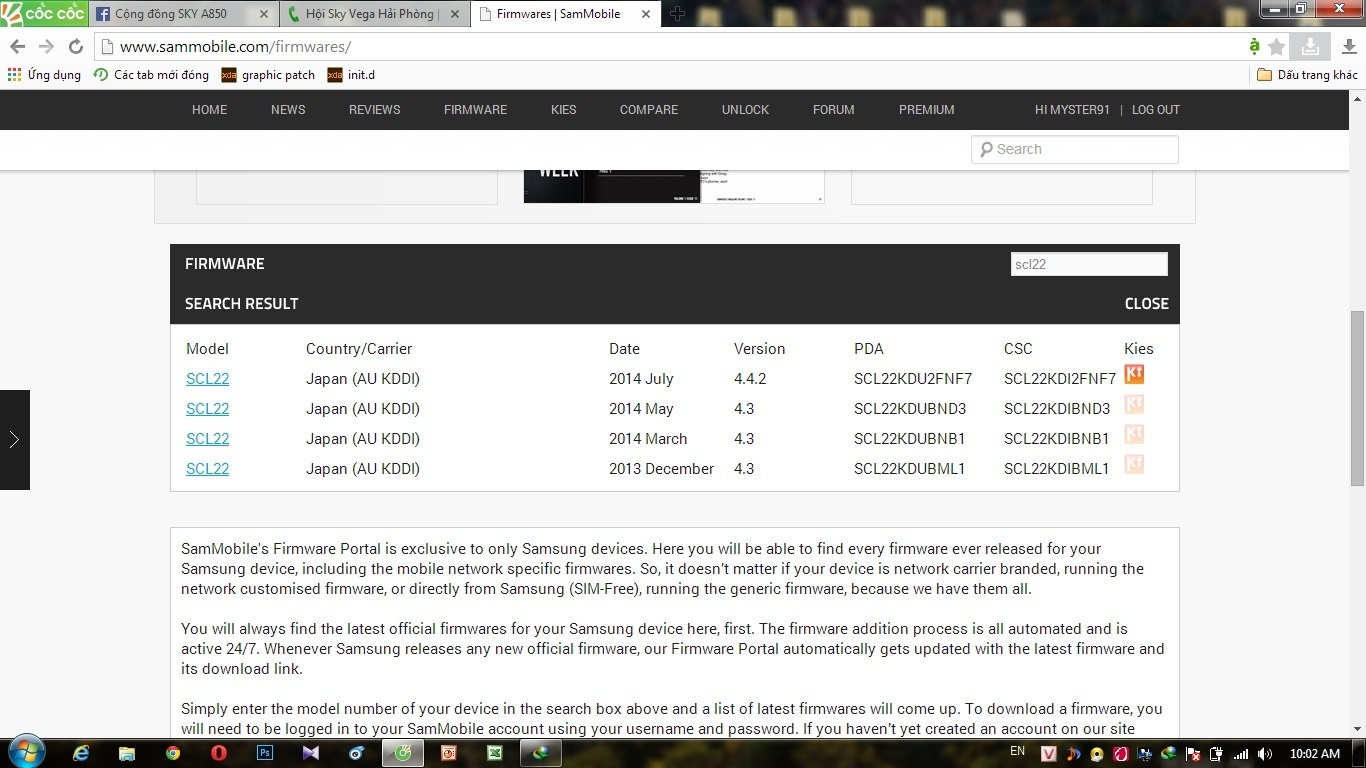The height and width of the screenshot is (768, 1366).
Task: Close the firmware search result with CLOSE
Action: (x=1146, y=304)
